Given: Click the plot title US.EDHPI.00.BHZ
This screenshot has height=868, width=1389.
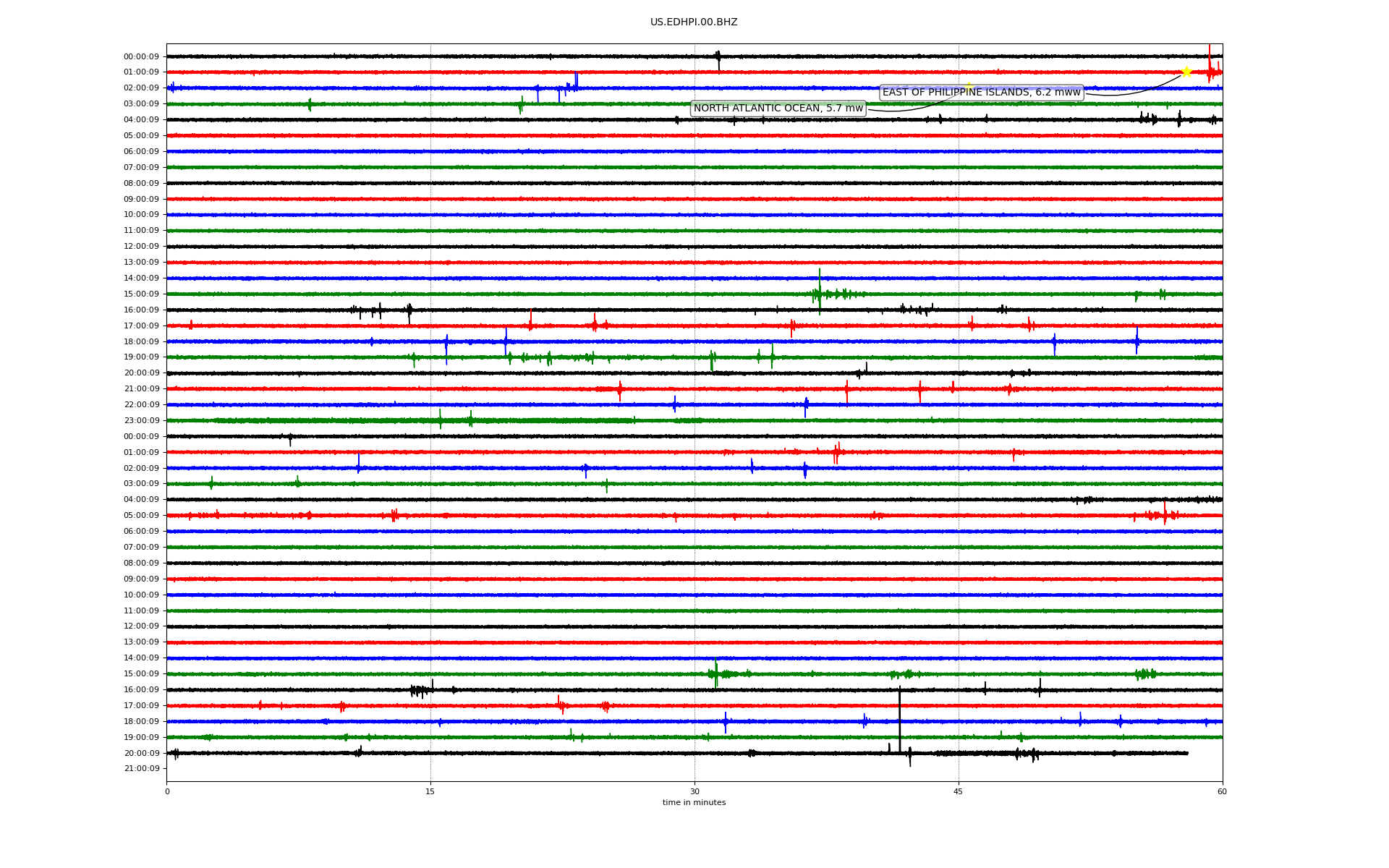Looking at the screenshot, I should pyautogui.click(x=694, y=22).
